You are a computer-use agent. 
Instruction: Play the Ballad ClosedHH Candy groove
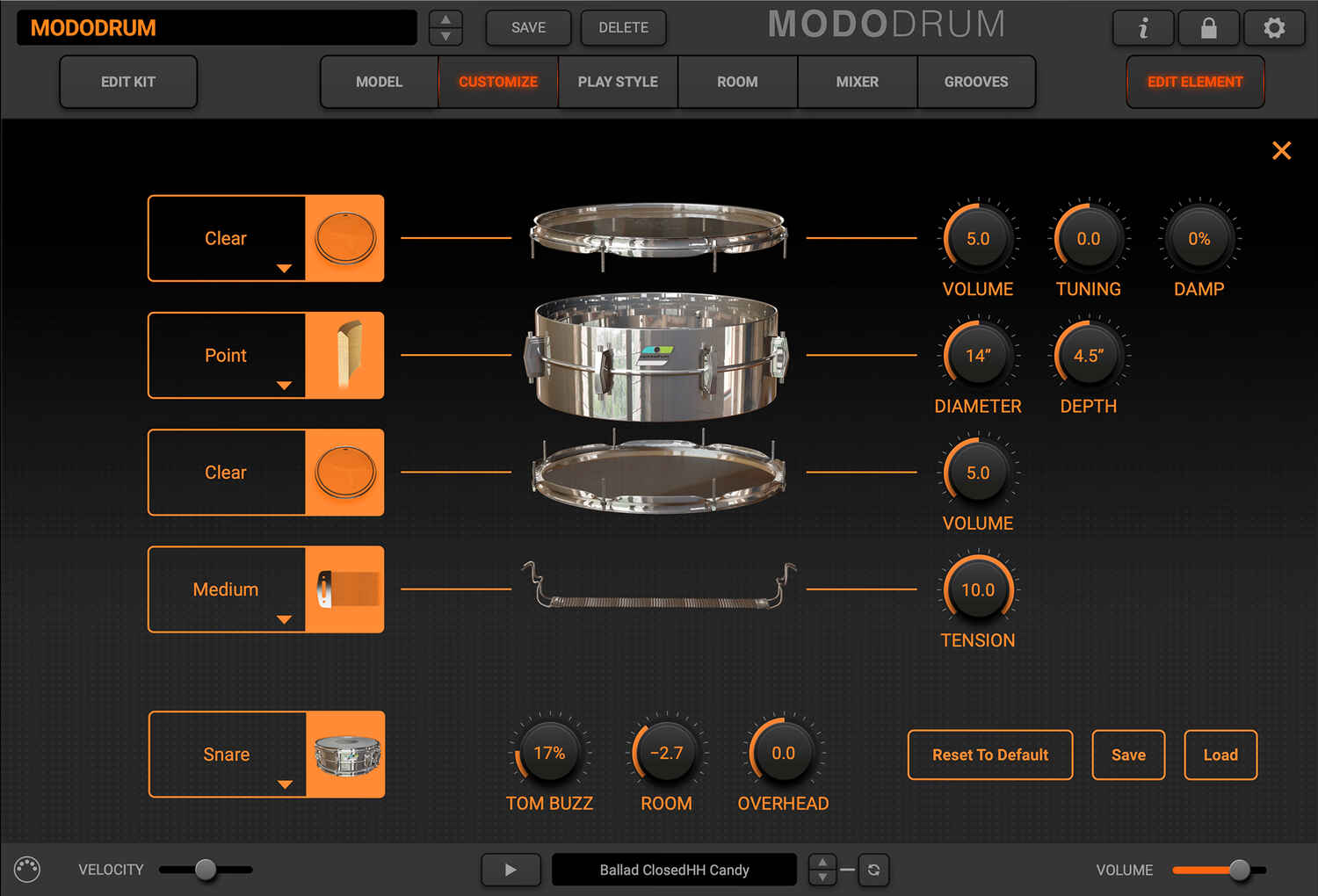[x=511, y=870]
